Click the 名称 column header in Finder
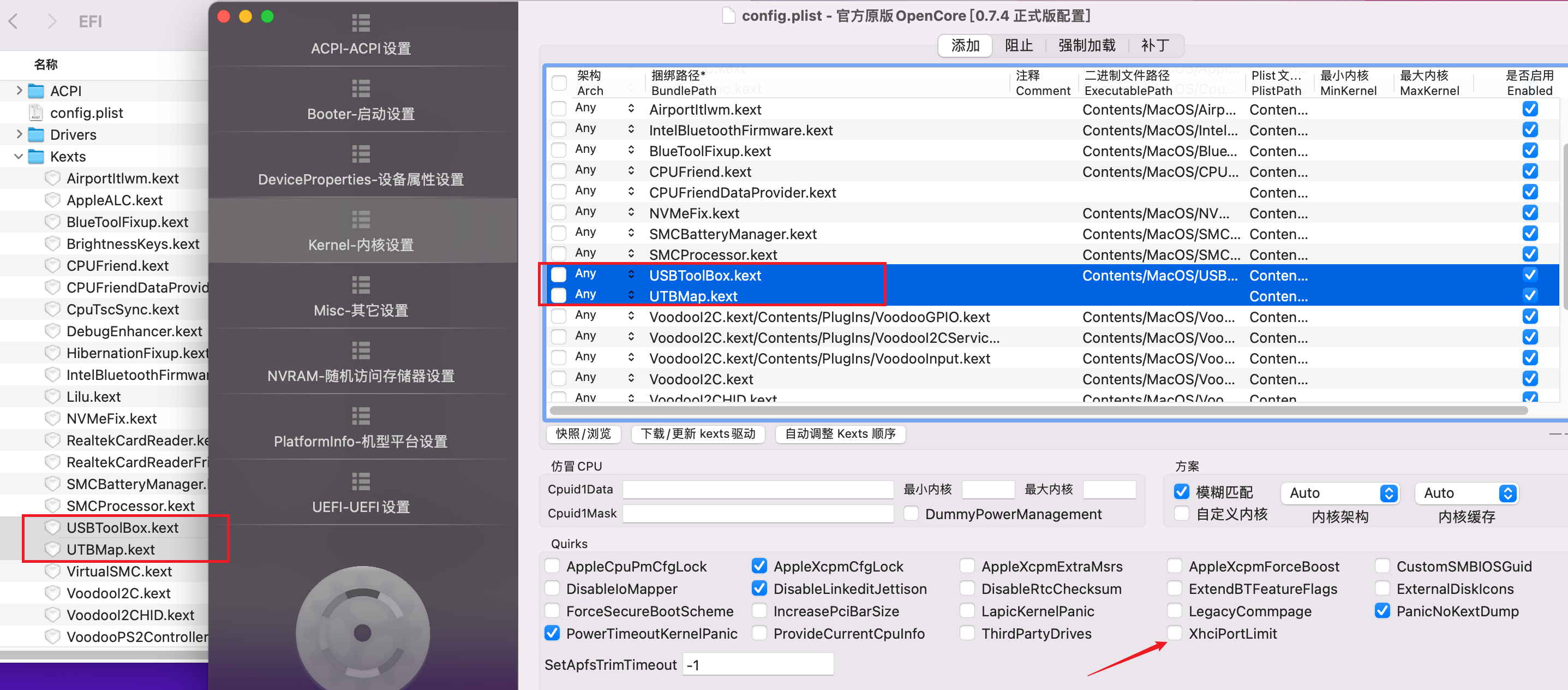 (x=46, y=64)
